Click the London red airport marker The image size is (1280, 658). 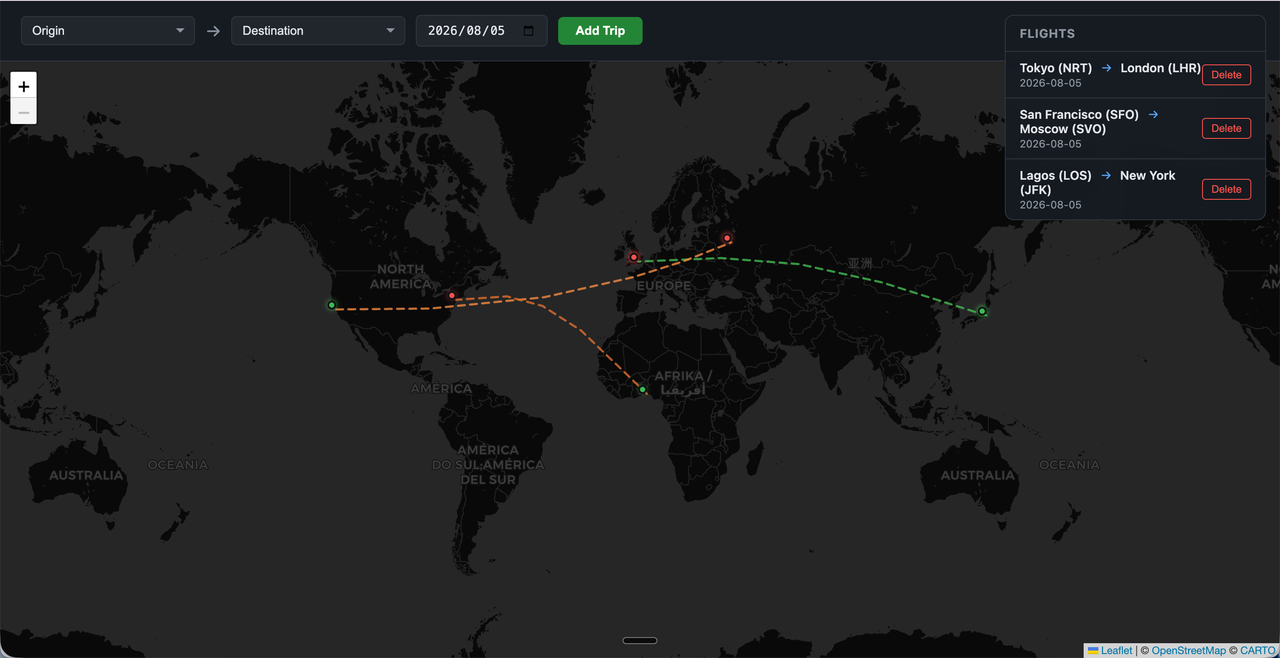coord(633,257)
